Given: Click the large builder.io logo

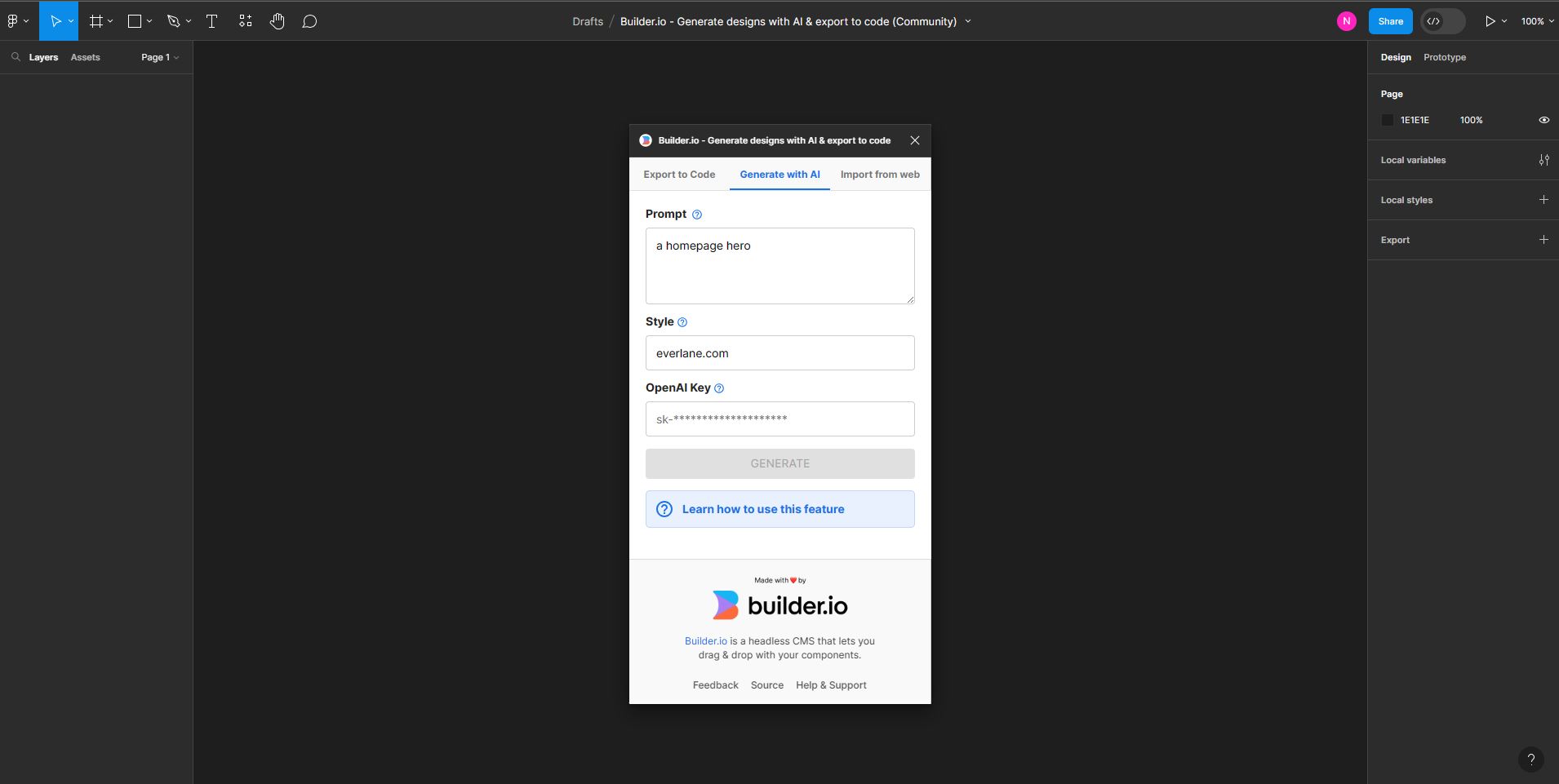Looking at the screenshot, I should (x=779, y=605).
